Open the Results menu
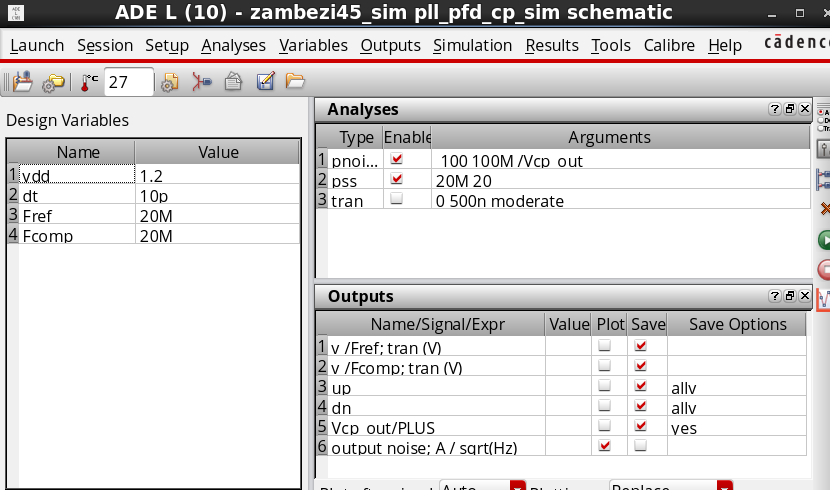The image size is (830, 490). (x=552, y=46)
